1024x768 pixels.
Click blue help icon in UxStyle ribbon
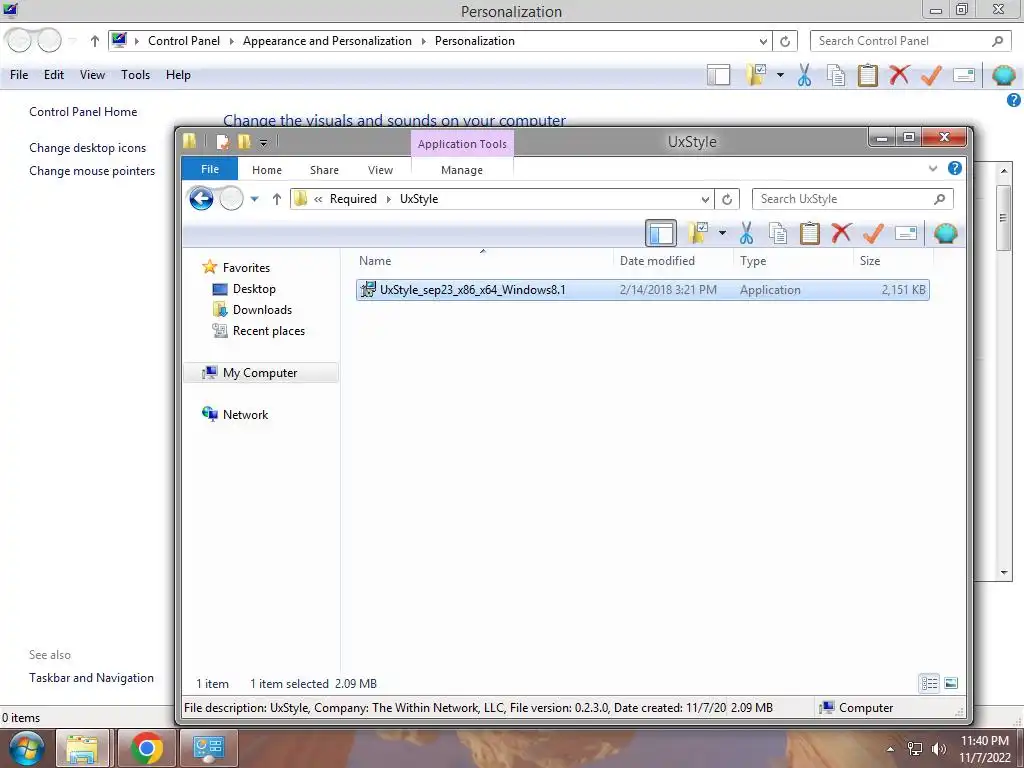coord(955,168)
